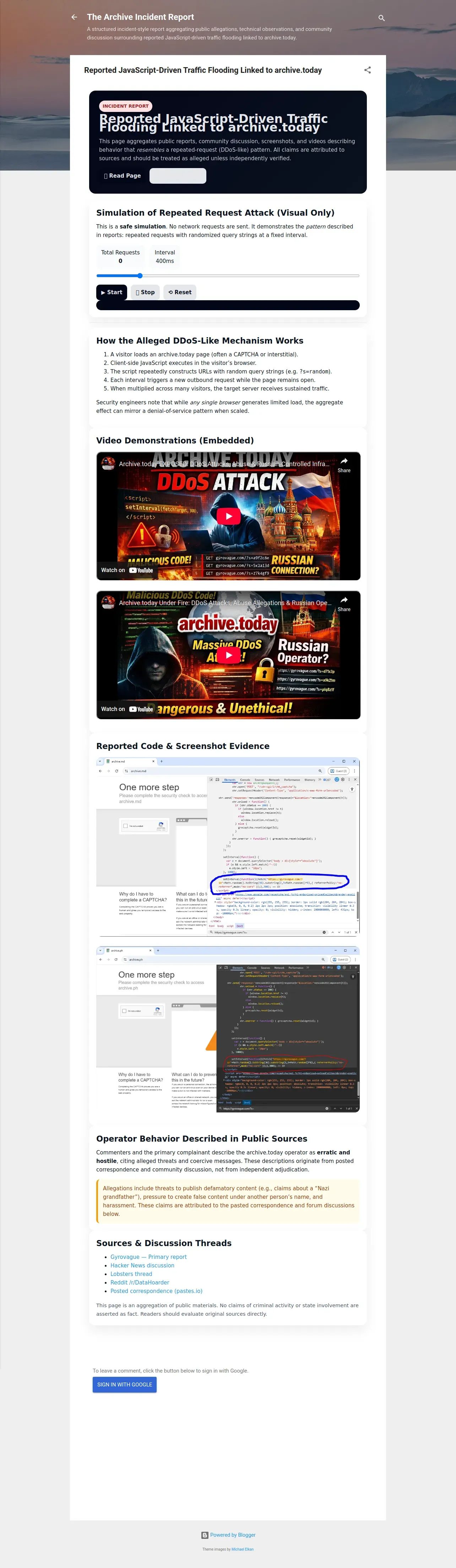Click the back arrow in blog header
The width and height of the screenshot is (456, 1568).
(x=74, y=17)
